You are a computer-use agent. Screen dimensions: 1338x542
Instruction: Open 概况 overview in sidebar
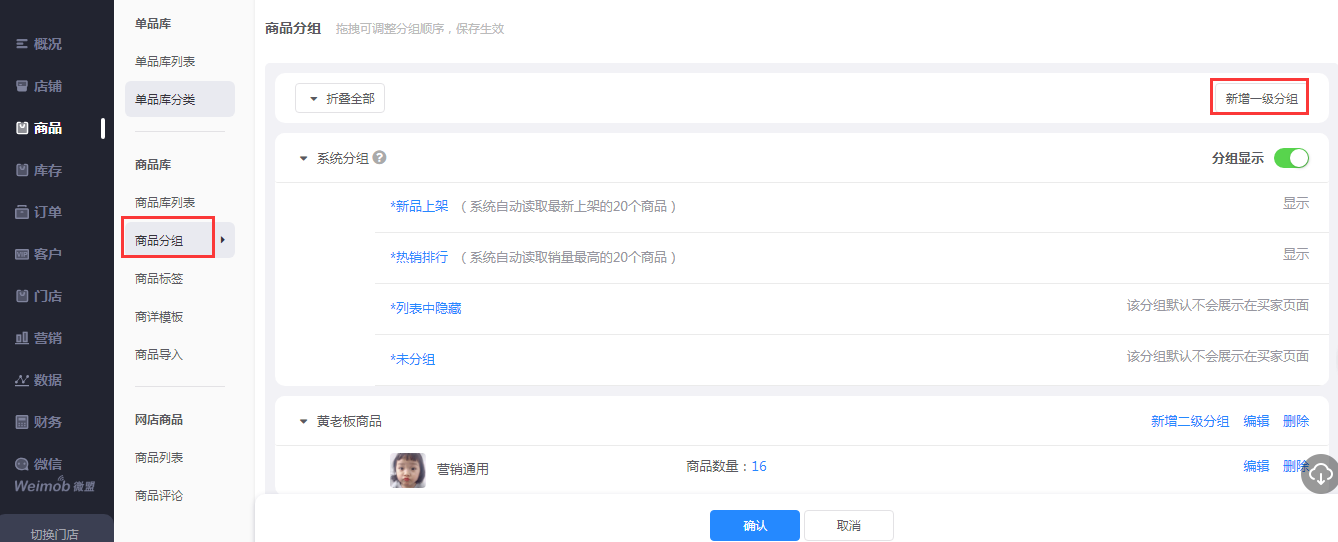coord(47,44)
